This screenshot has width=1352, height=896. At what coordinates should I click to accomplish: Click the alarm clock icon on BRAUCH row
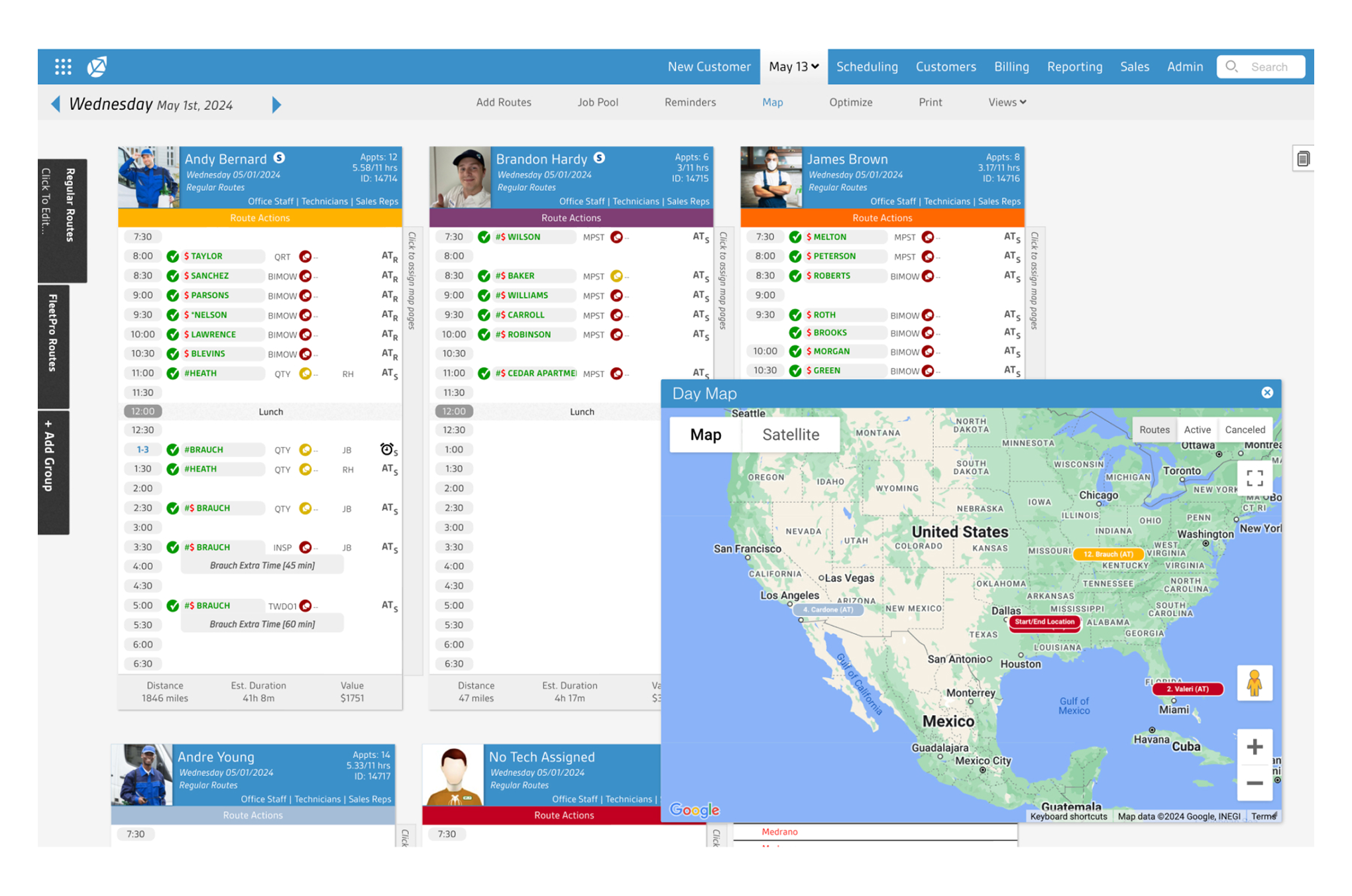(386, 449)
